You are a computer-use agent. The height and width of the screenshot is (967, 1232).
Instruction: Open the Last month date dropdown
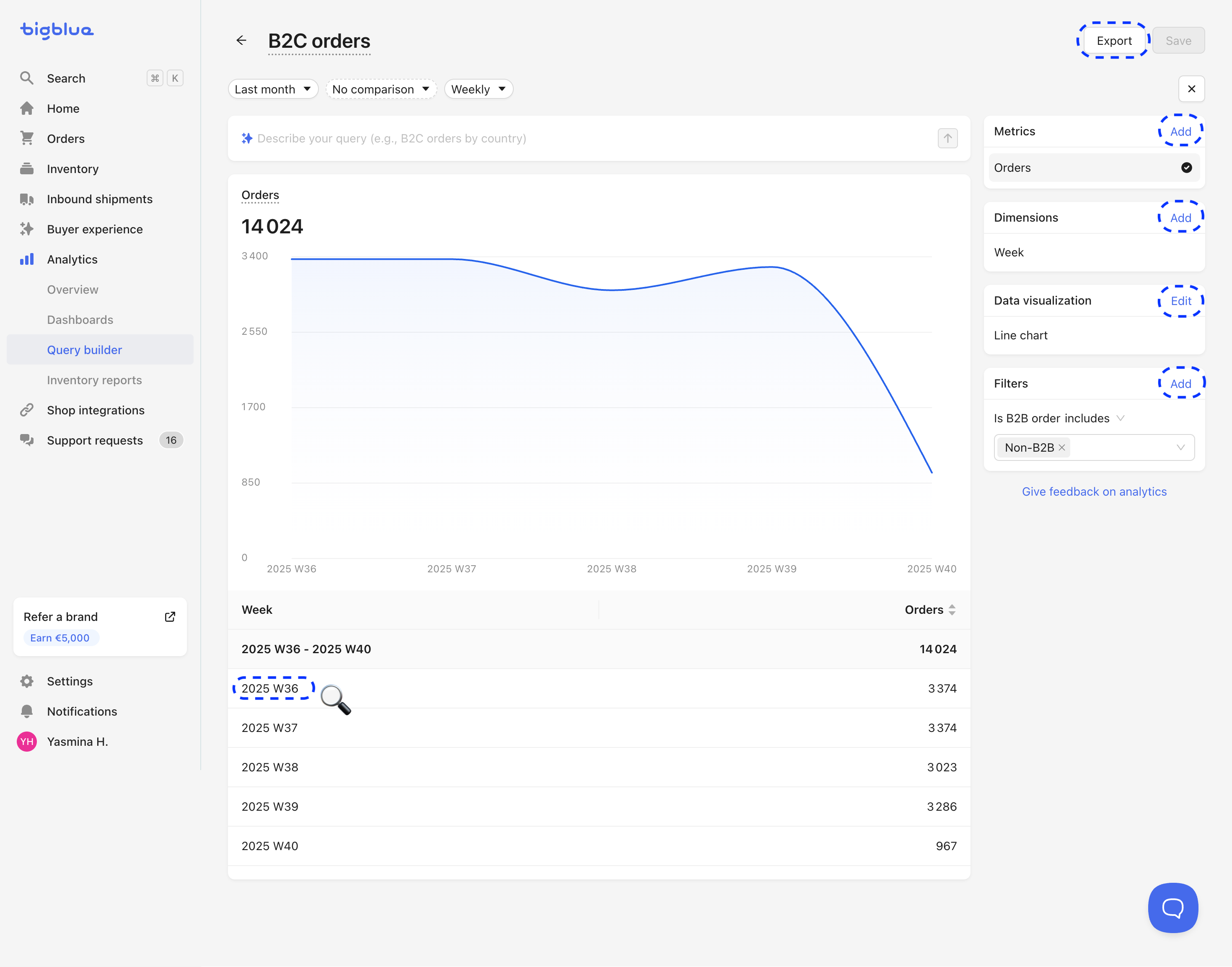[273, 89]
